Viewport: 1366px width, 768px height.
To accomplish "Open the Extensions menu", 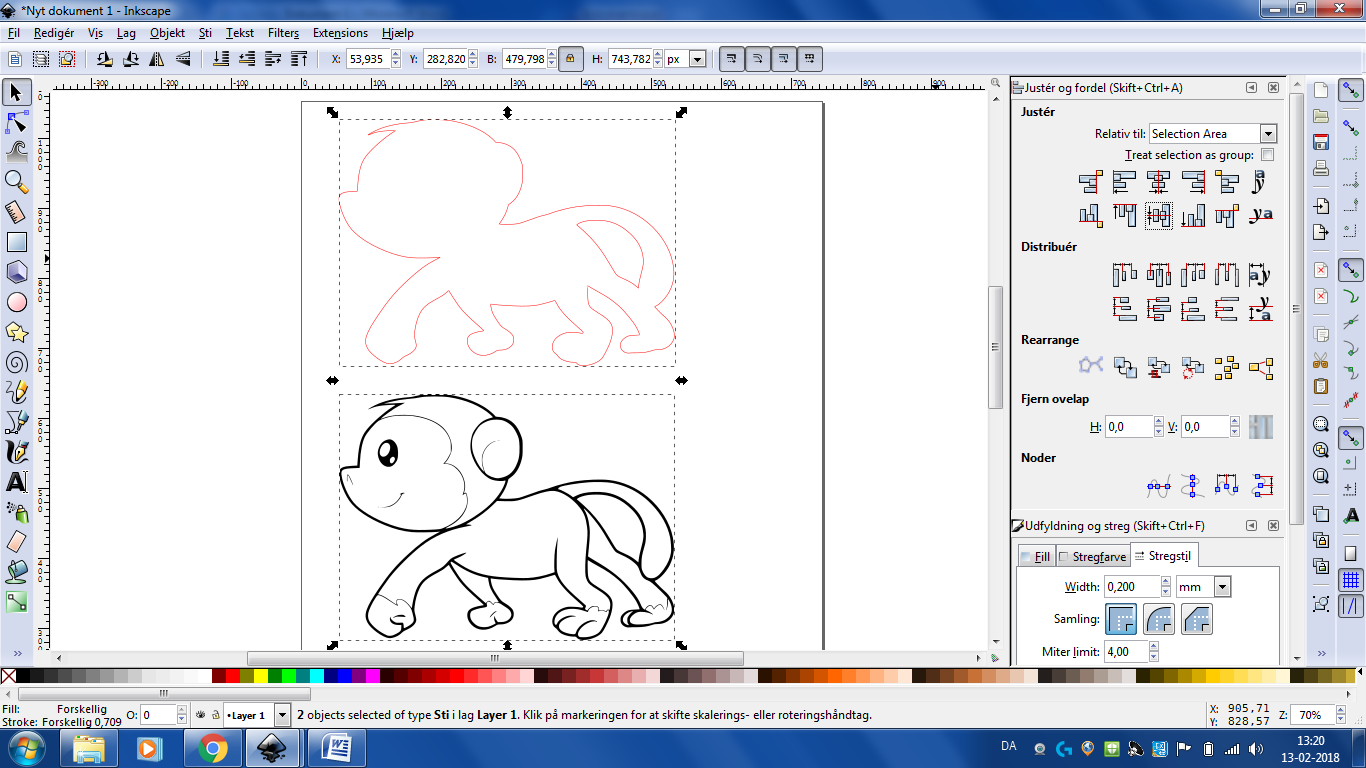I will pyautogui.click(x=340, y=33).
